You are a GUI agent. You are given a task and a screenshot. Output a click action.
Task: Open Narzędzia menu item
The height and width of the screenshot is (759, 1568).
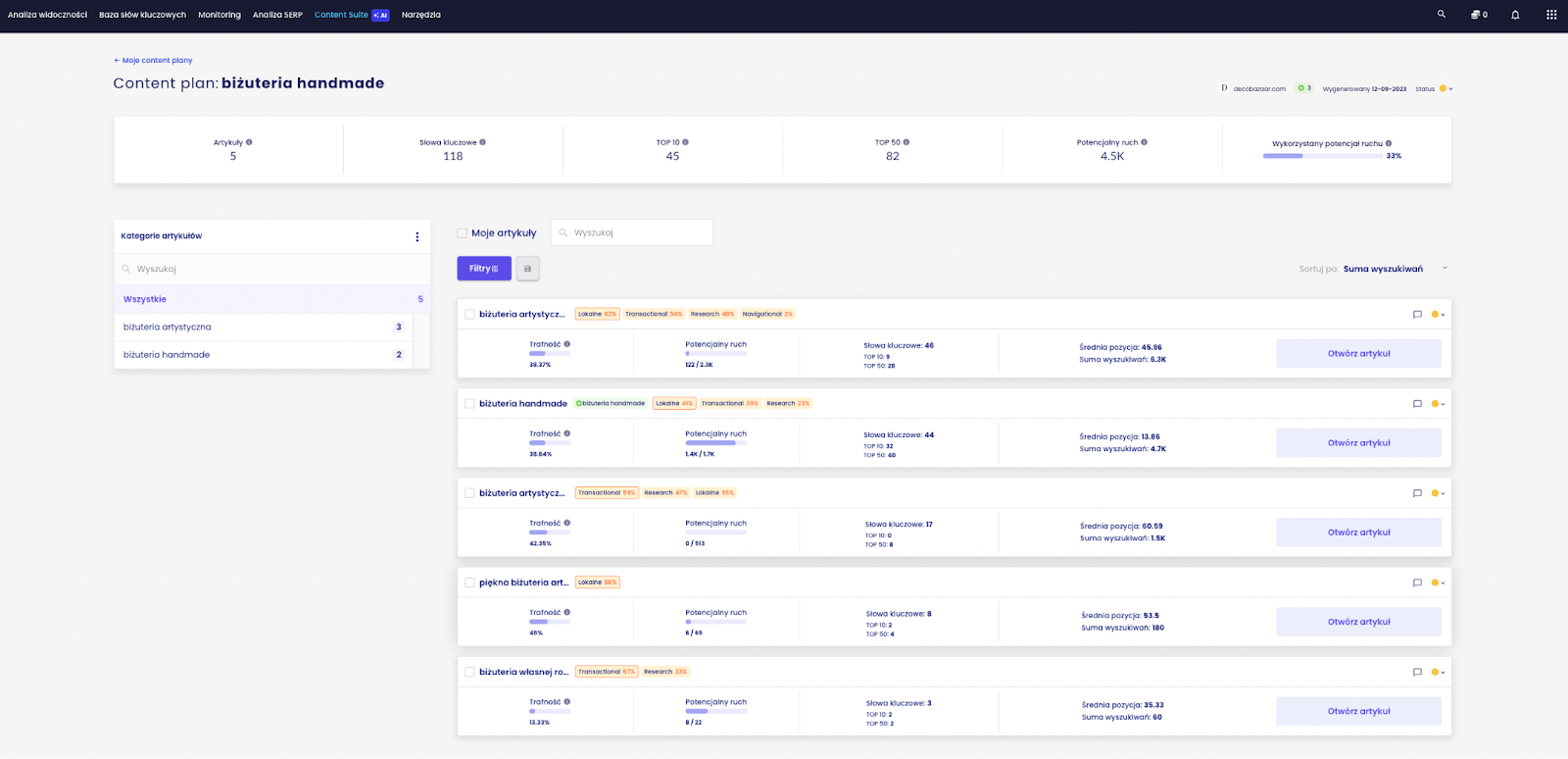coord(421,15)
